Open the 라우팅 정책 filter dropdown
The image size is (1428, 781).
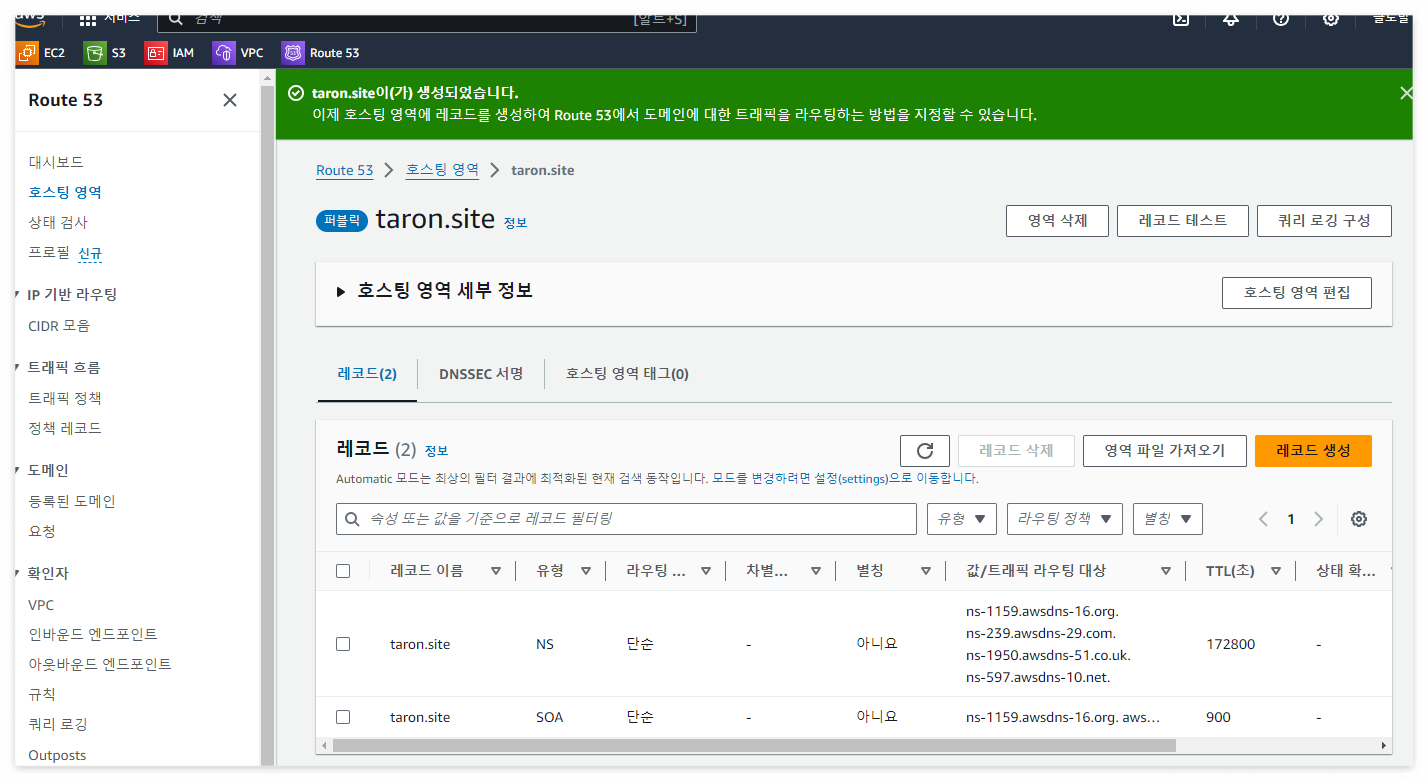[1065, 519]
